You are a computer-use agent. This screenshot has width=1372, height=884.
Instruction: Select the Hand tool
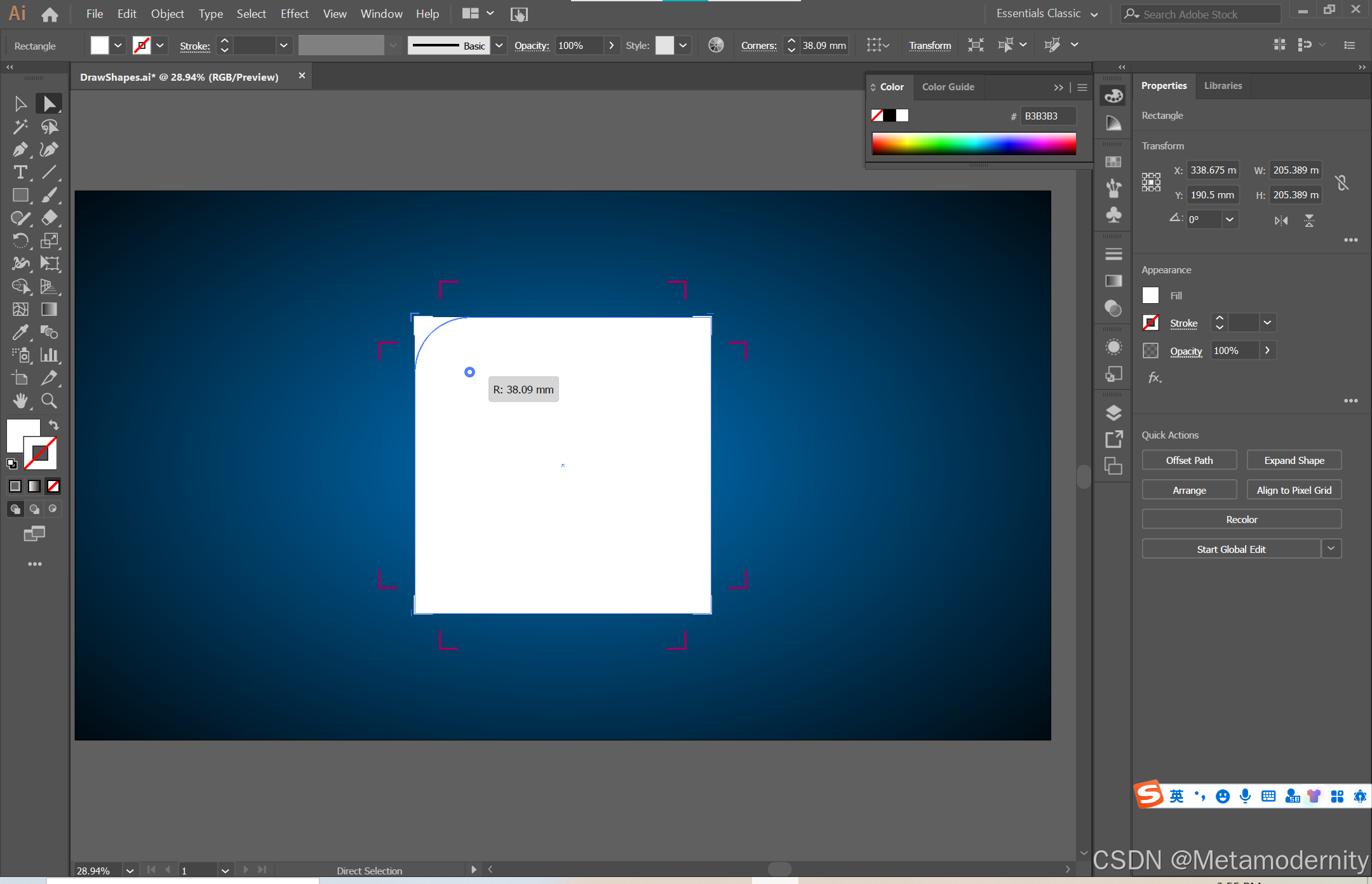click(20, 400)
